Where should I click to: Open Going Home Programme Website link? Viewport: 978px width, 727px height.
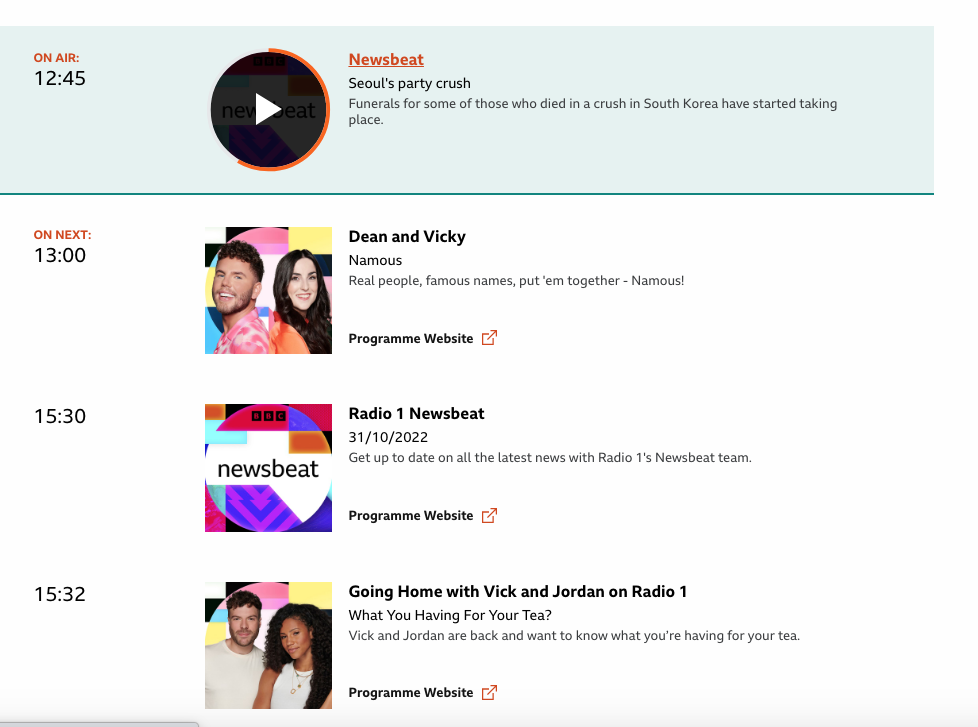(x=410, y=693)
